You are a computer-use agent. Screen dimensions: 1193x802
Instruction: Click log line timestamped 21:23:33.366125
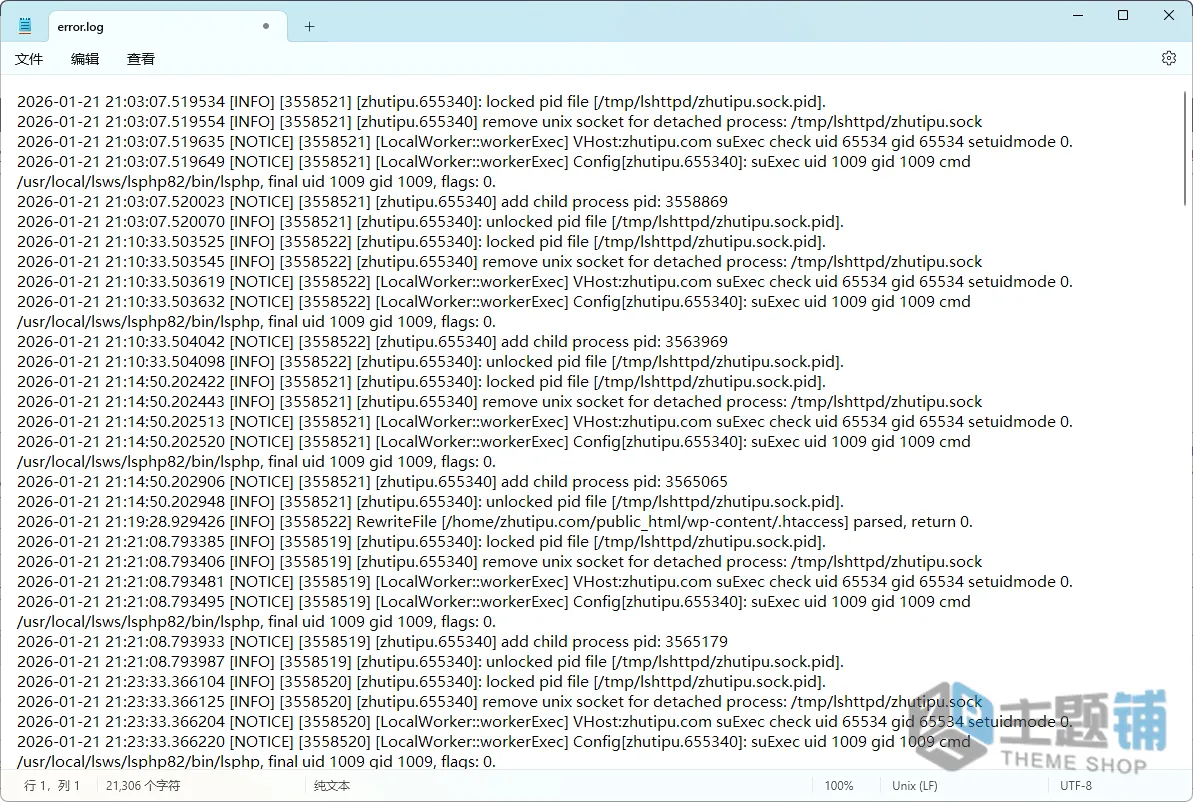point(499,702)
